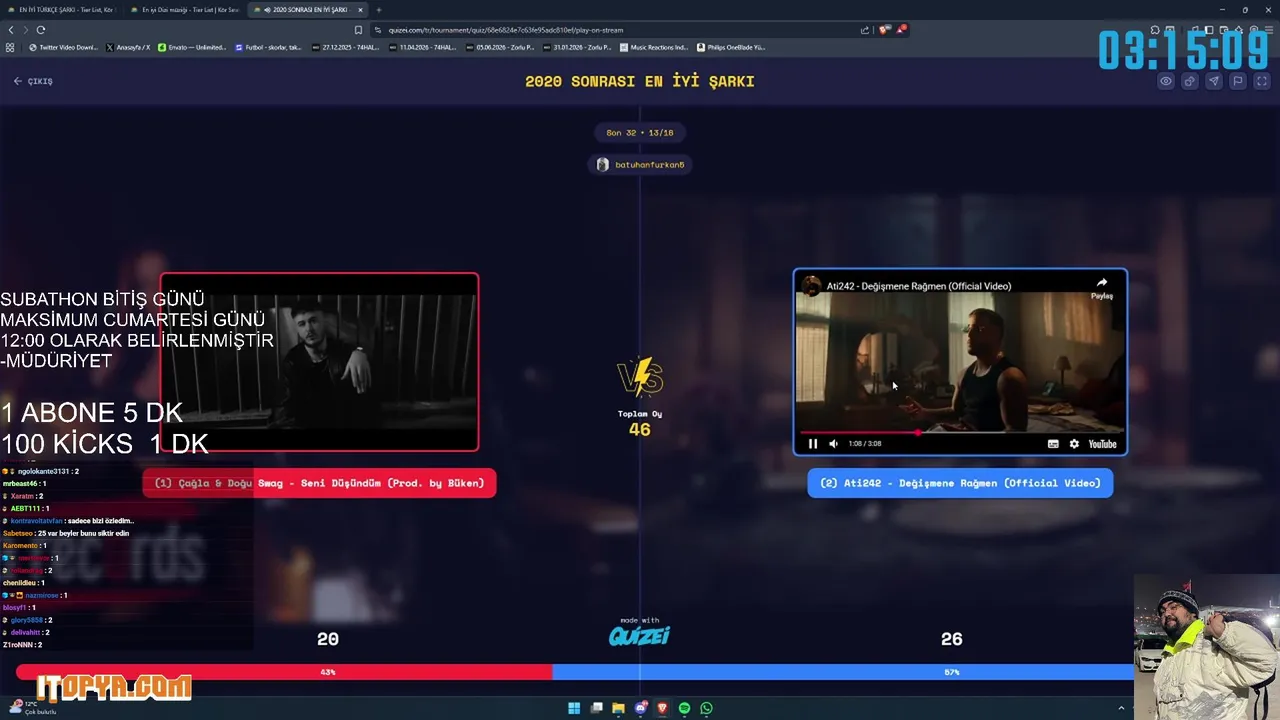This screenshot has width=1280, height=720.
Task: Select the 2020 SONRASI EN İYİ ŞARKI tab
Action: [x=308, y=10]
